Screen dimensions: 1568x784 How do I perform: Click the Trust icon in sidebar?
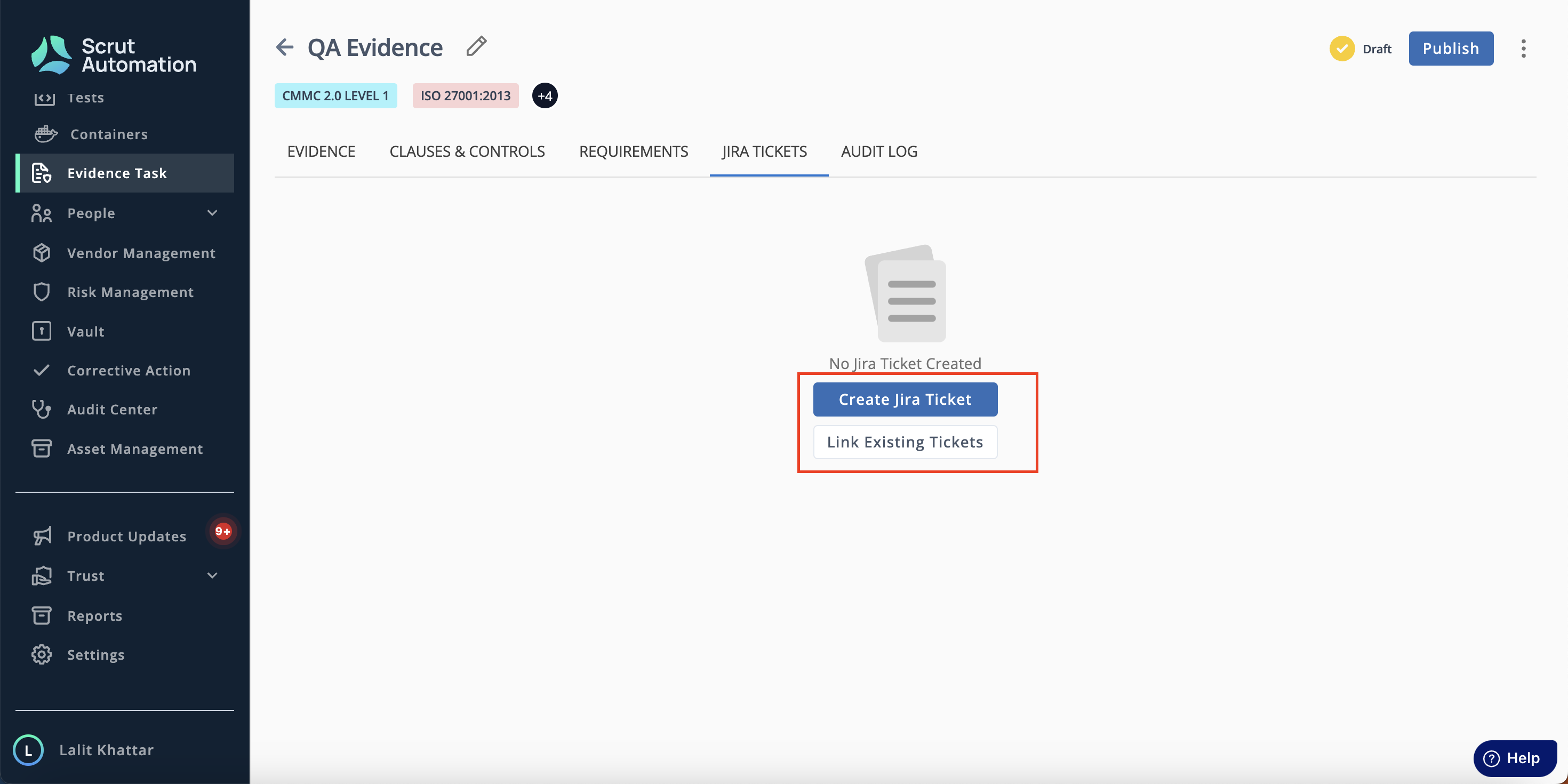click(x=42, y=575)
